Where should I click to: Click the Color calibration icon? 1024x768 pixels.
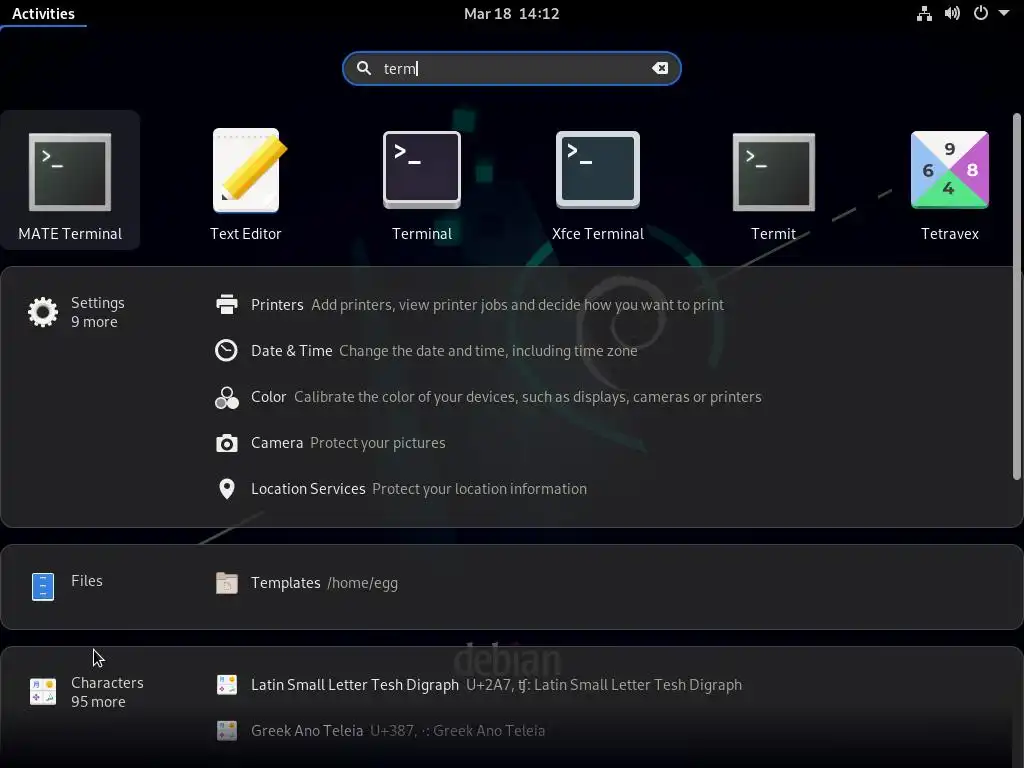point(227,397)
